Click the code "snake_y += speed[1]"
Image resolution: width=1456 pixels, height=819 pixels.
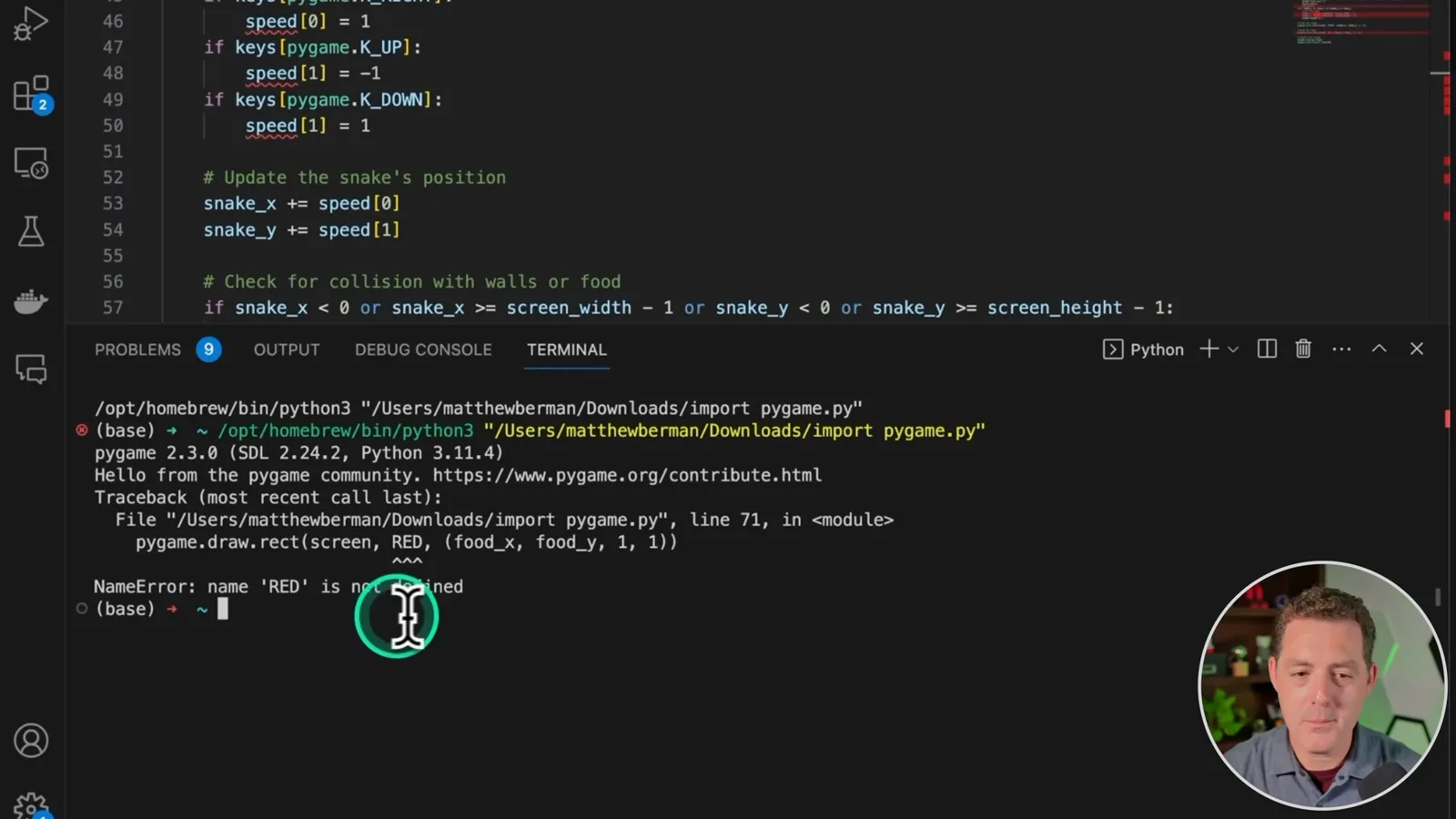301,230
